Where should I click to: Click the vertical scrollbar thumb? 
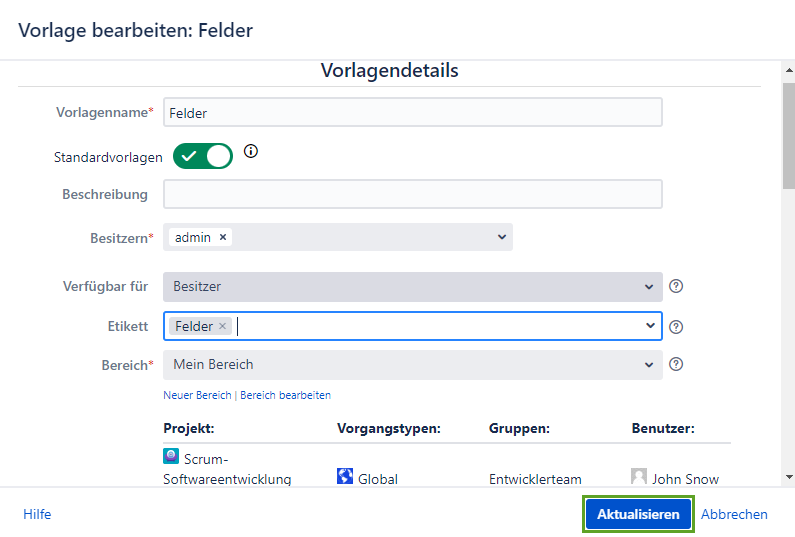(789, 136)
